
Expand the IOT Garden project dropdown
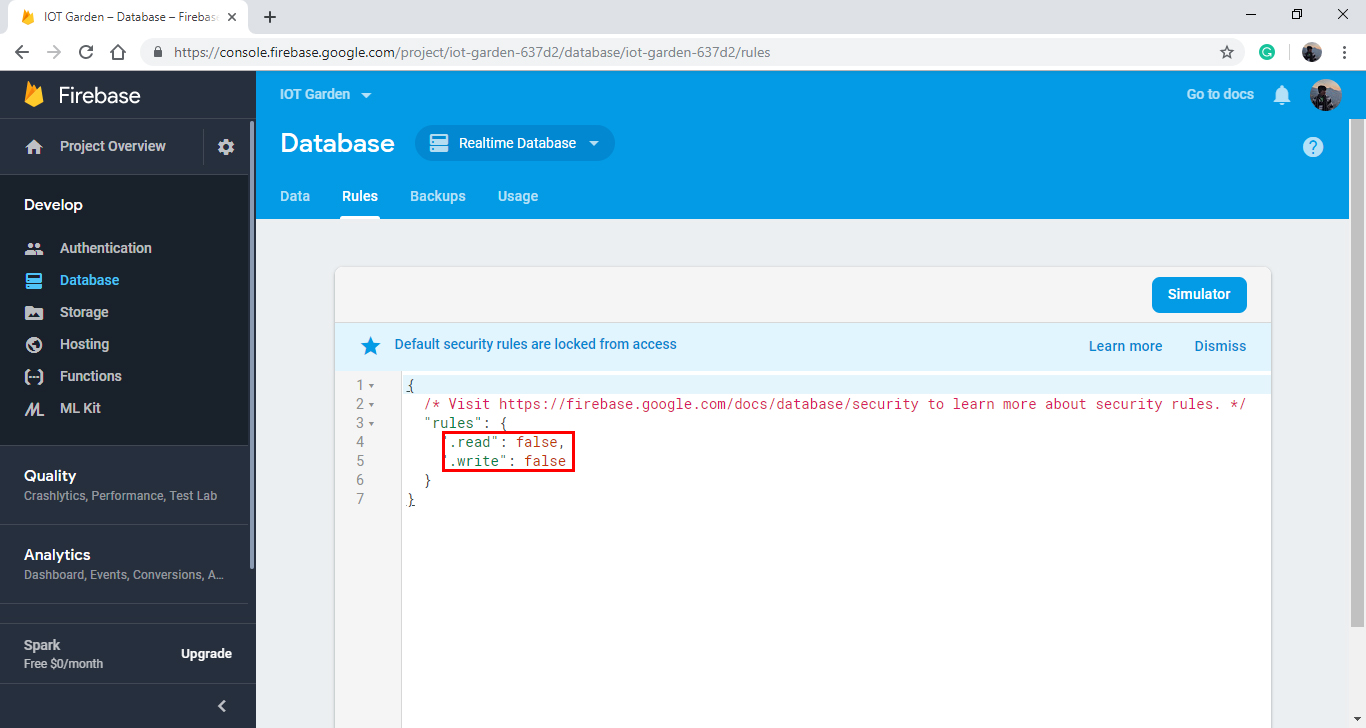point(366,95)
